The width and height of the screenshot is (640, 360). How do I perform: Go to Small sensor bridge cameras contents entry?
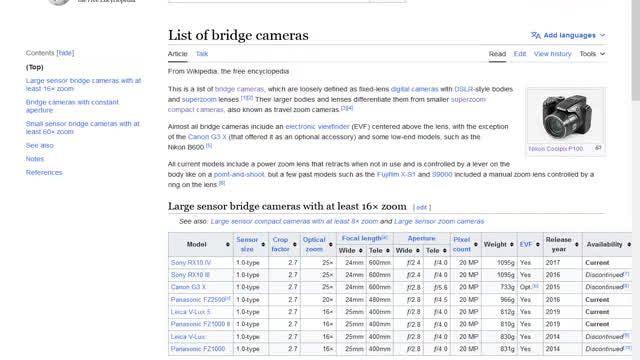point(83,128)
